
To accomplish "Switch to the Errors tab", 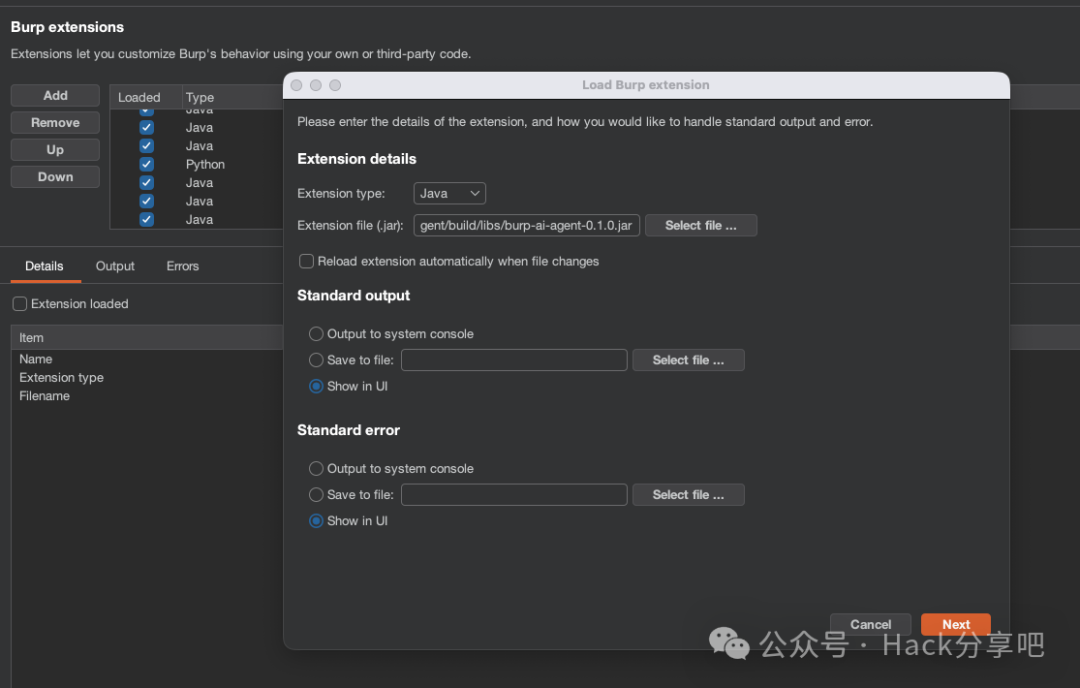I will tap(182, 266).
